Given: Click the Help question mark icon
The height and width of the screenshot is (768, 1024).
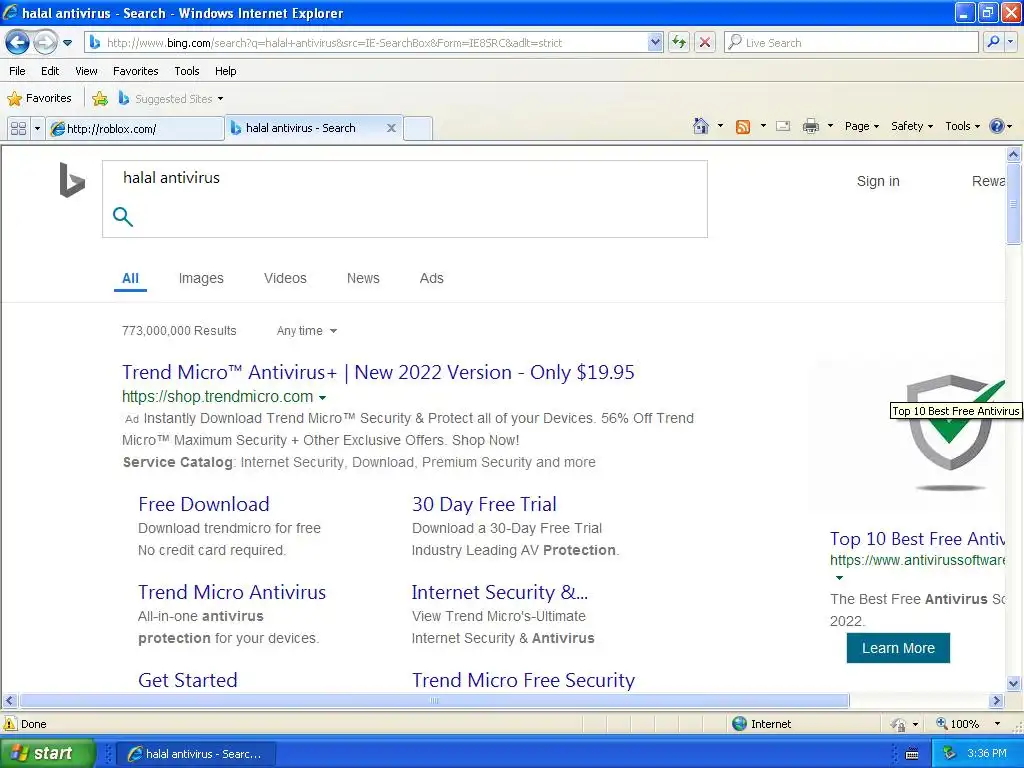Looking at the screenshot, I should [x=997, y=127].
